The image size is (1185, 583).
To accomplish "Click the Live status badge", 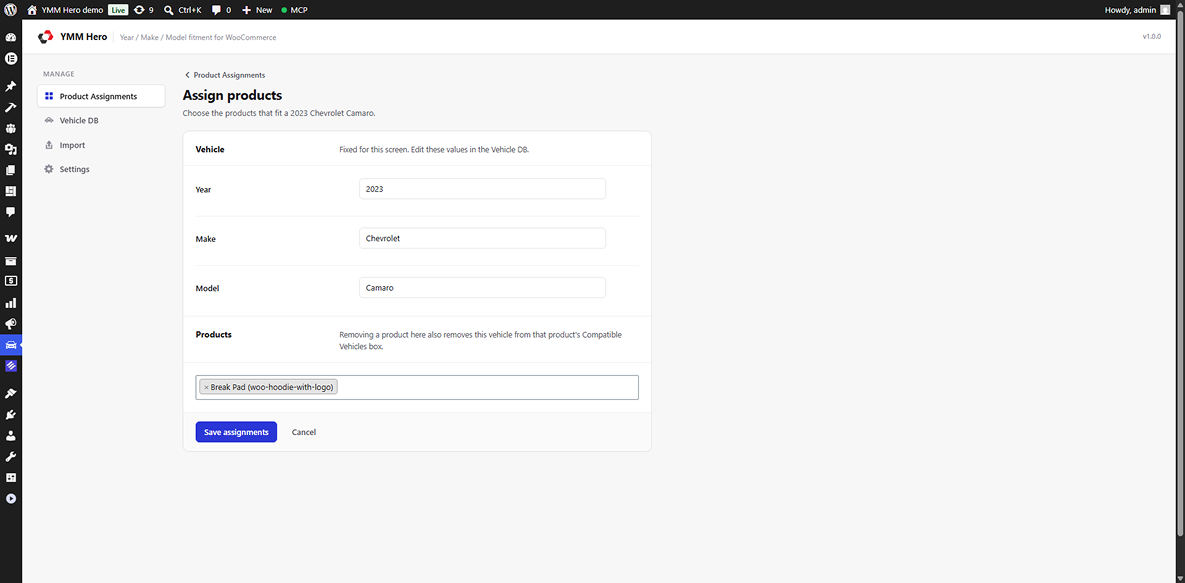I will (x=118, y=10).
